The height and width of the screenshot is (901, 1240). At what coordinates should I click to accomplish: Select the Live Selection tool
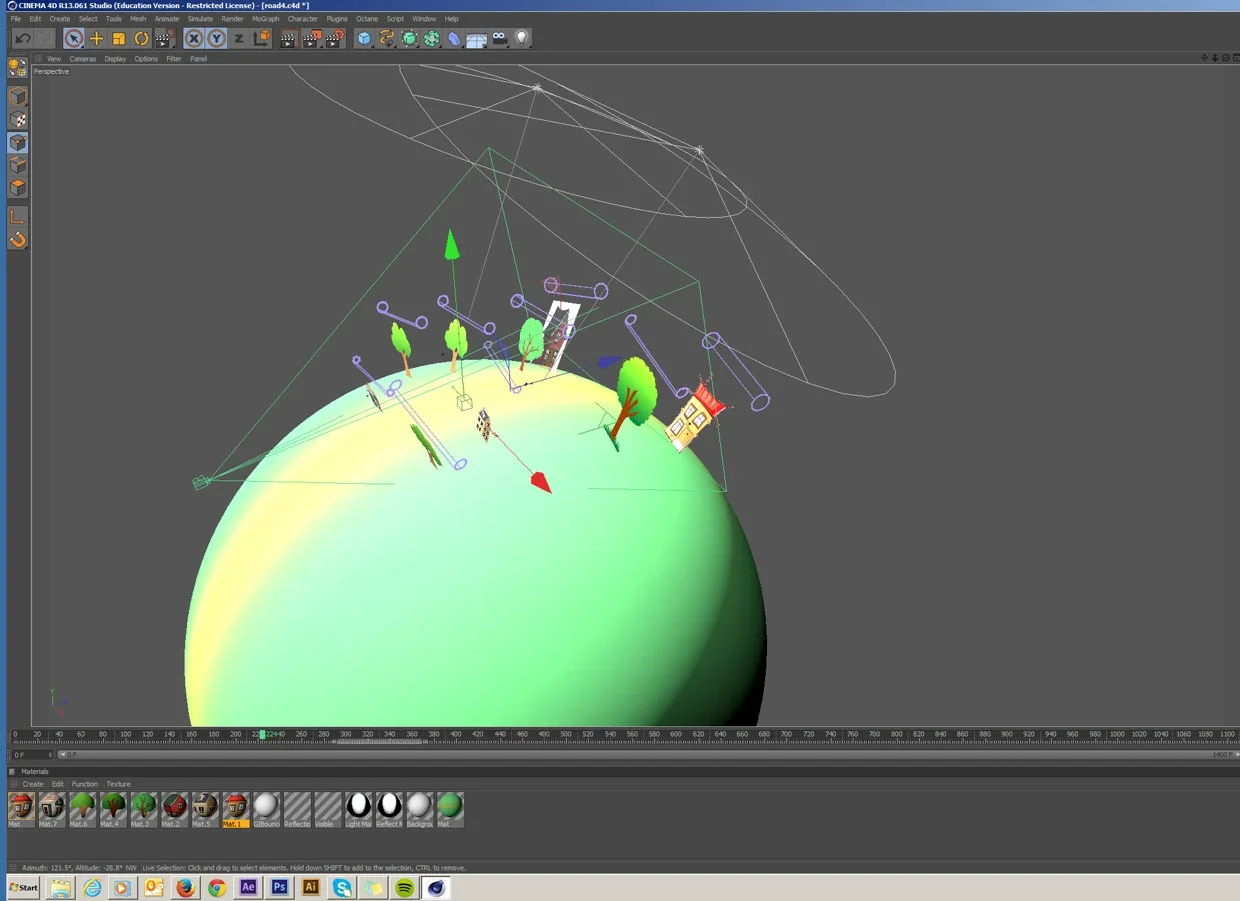coord(74,38)
